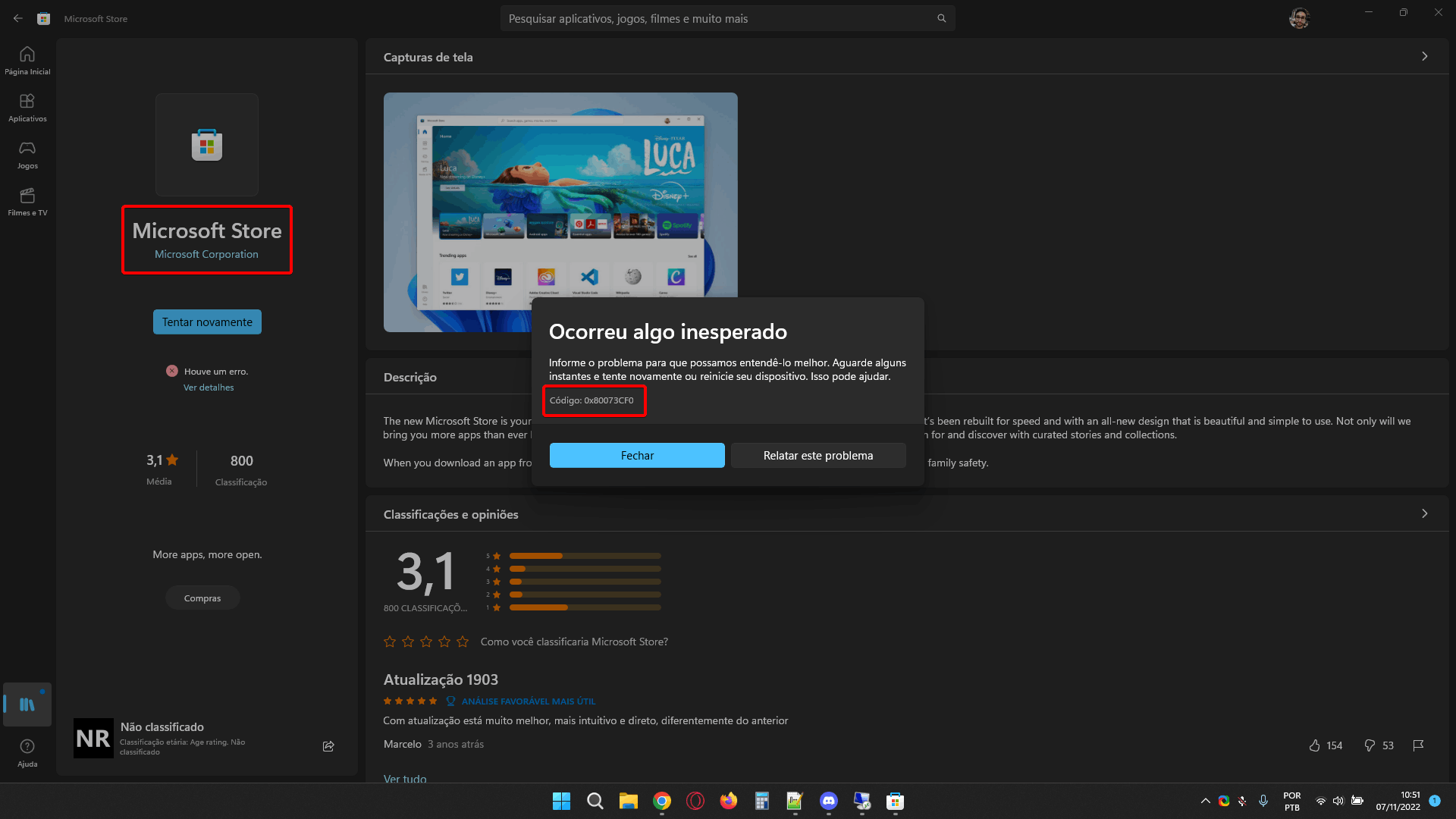The width and height of the screenshot is (1456, 819).
Task: Switch POR PTB input language
Action: [x=1291, y=801]
